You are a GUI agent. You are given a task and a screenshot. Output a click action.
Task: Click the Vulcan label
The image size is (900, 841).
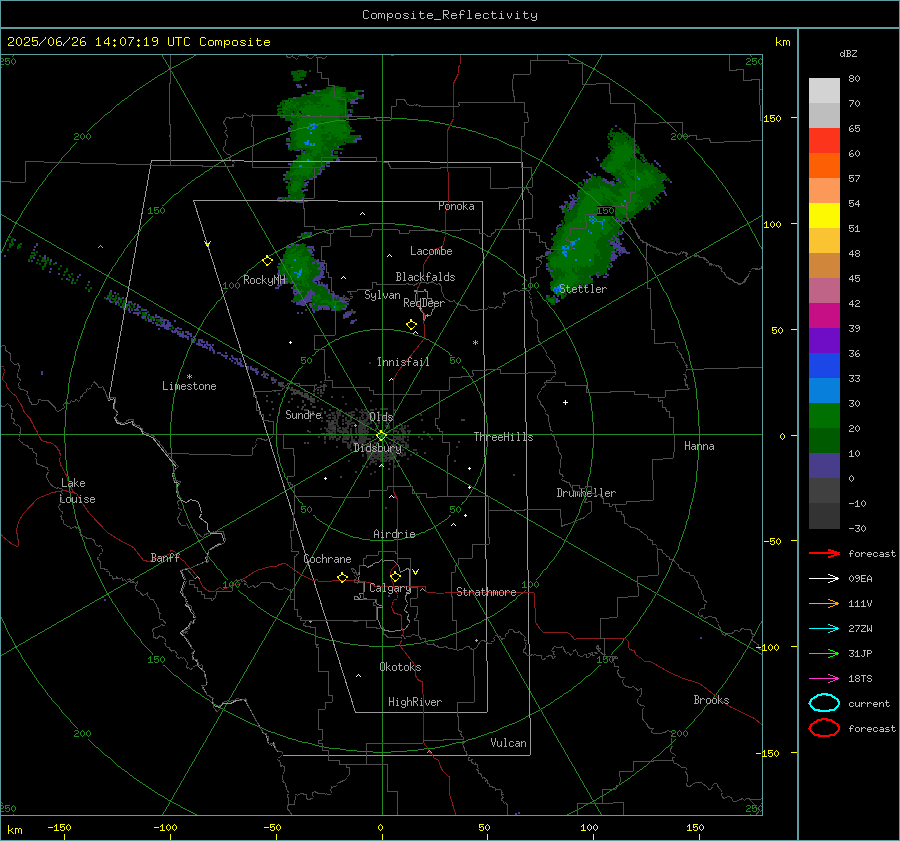tap(508, 743)
